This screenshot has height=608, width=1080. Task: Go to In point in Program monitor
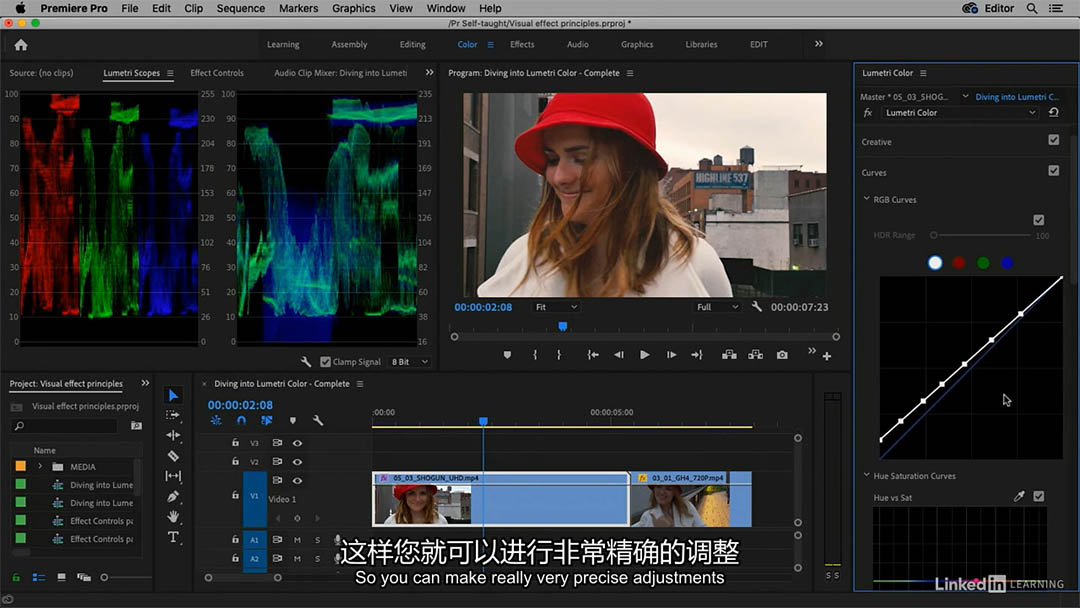click(592, 355)
